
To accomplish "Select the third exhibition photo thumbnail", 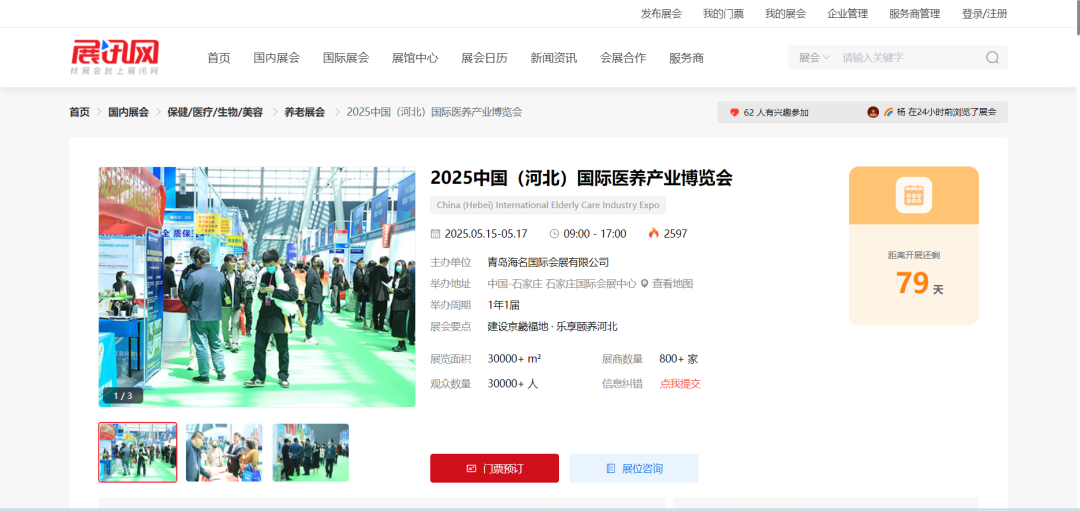I will (x=311, y=452).
